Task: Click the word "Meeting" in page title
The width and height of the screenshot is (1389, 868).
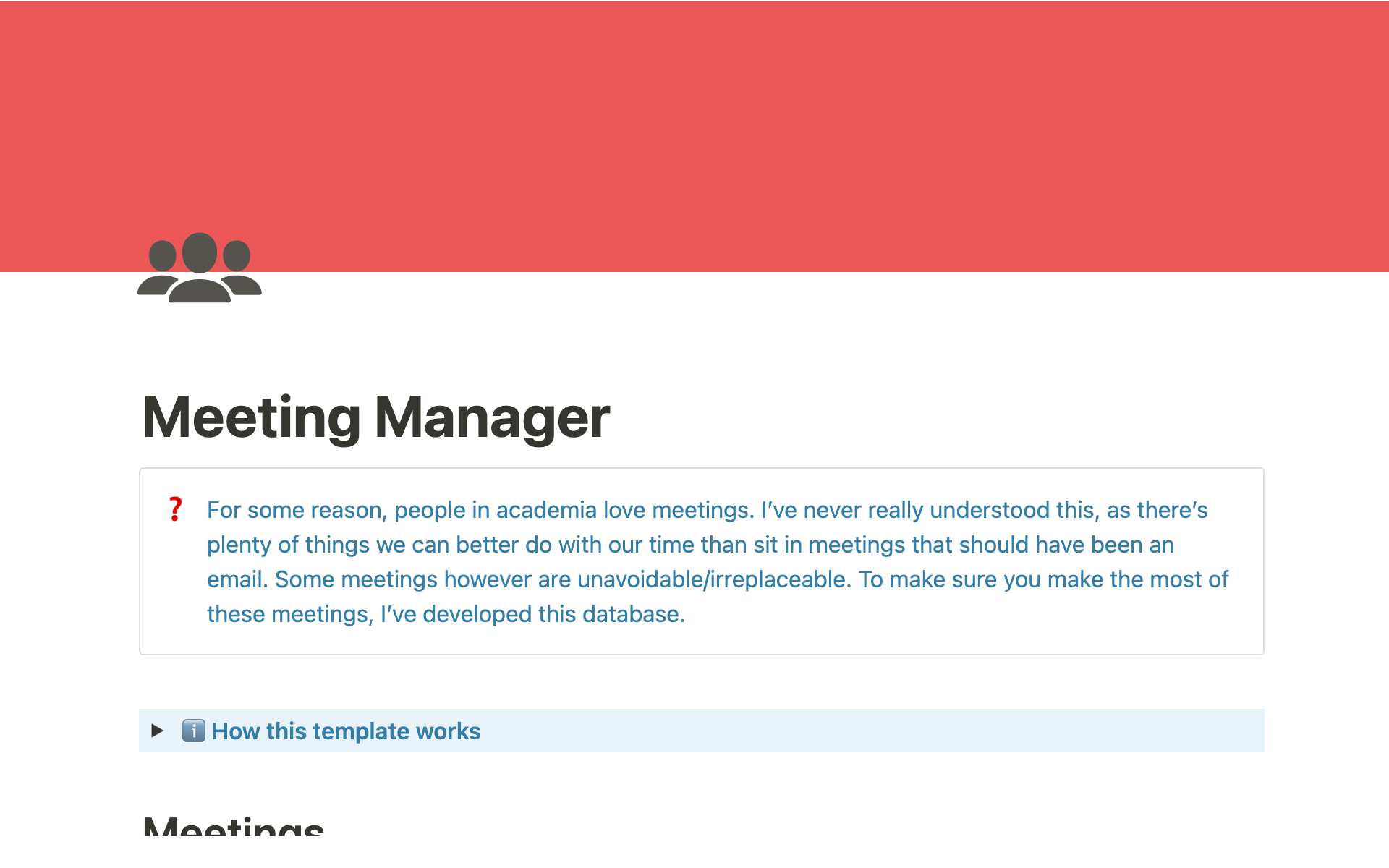Action: point(251,417)
